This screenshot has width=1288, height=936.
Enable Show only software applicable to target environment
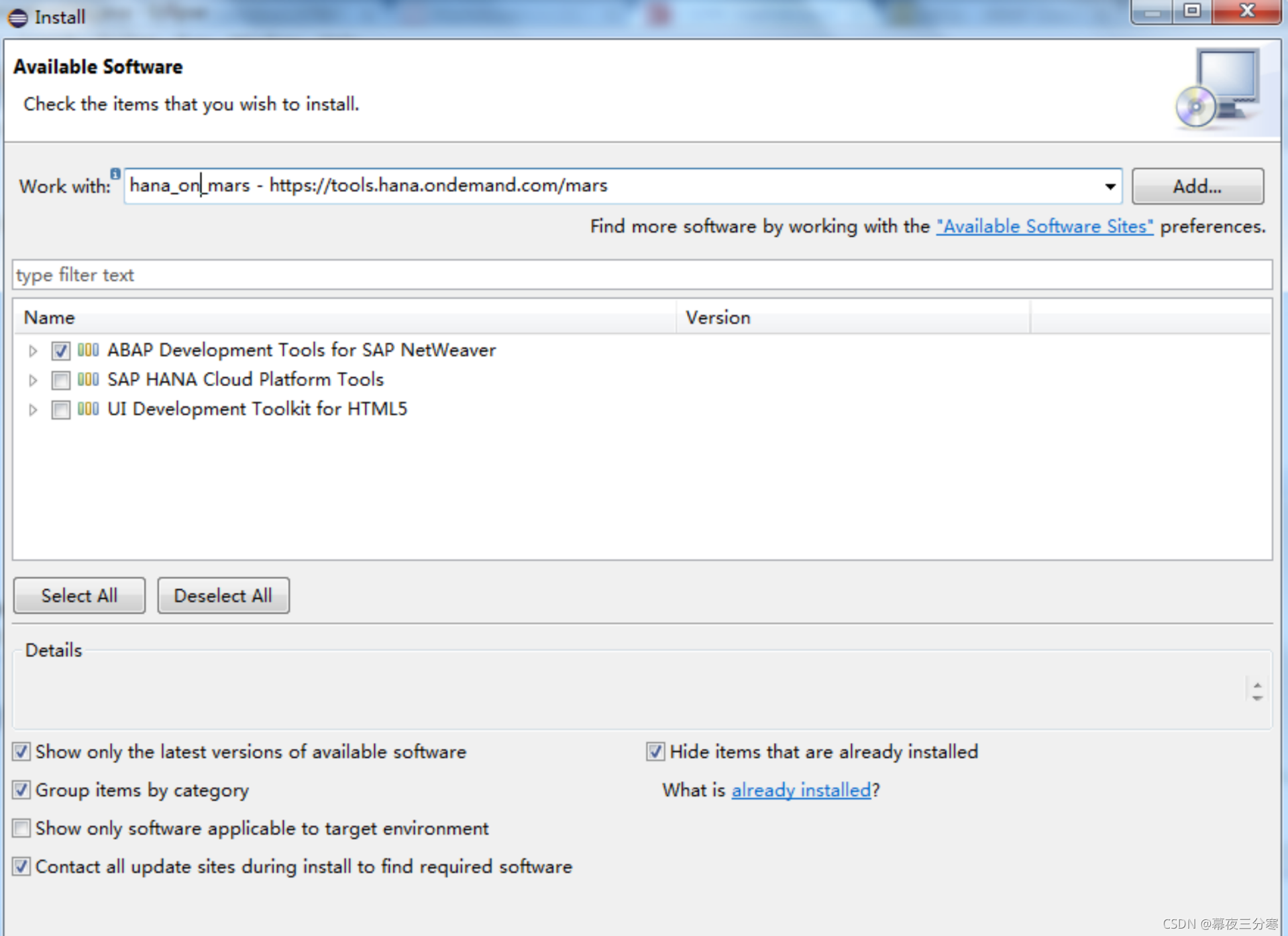tap(21, 828)
